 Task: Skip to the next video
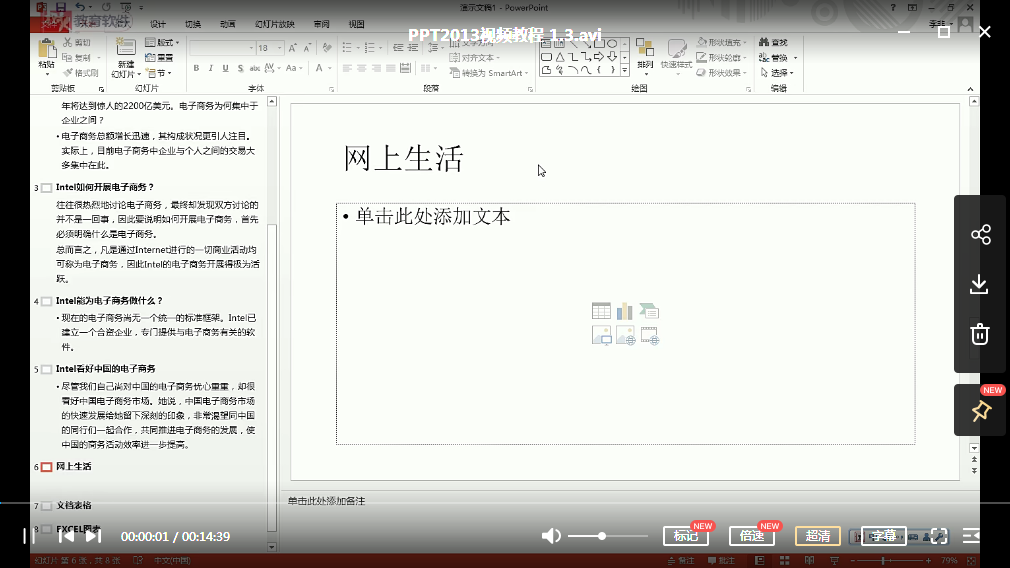tap(93, 536)
